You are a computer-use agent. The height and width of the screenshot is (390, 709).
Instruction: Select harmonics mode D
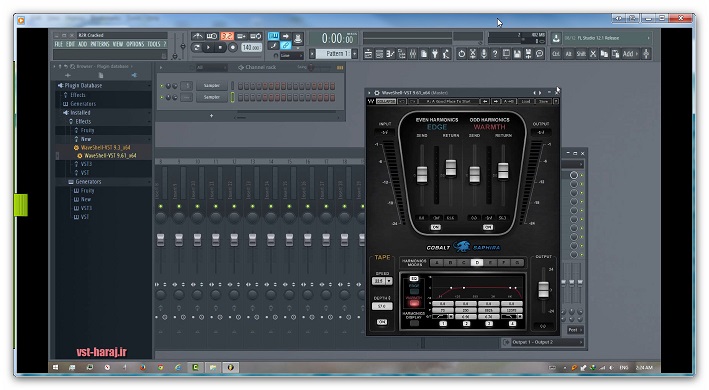pyautogui.click(x=477, y=263)
